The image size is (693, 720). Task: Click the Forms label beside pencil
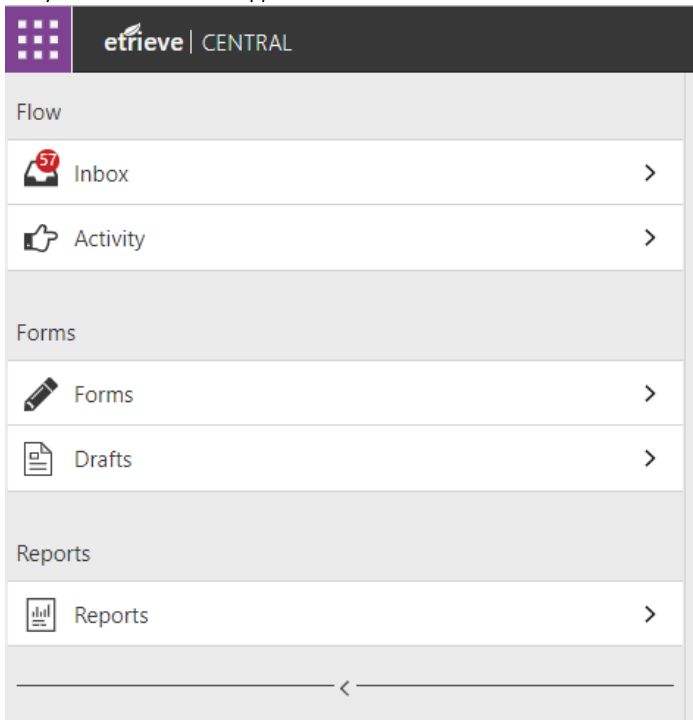pos(104,394)
